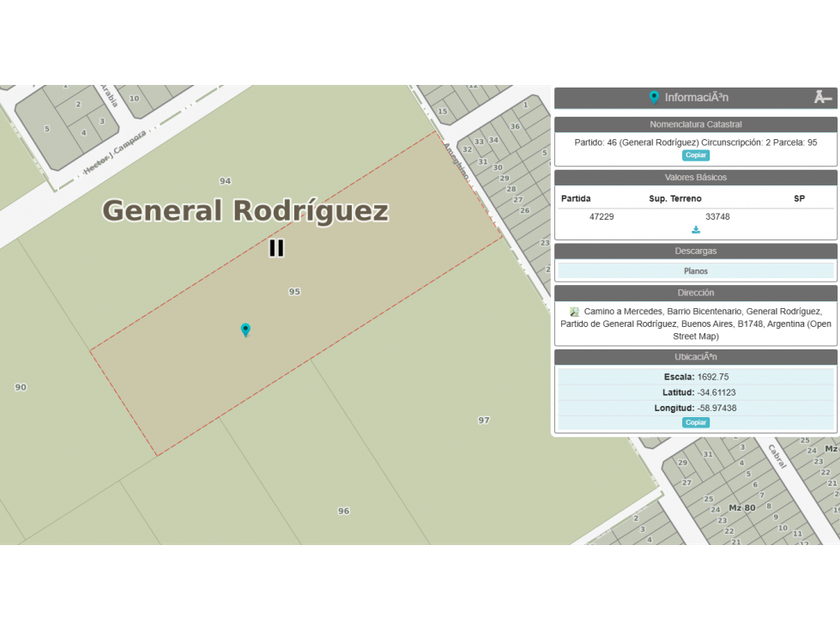The width and height of the screenshot is (840, 630).
Task: Click the Valores Básicos section header
Action: [x=695, y=177]
